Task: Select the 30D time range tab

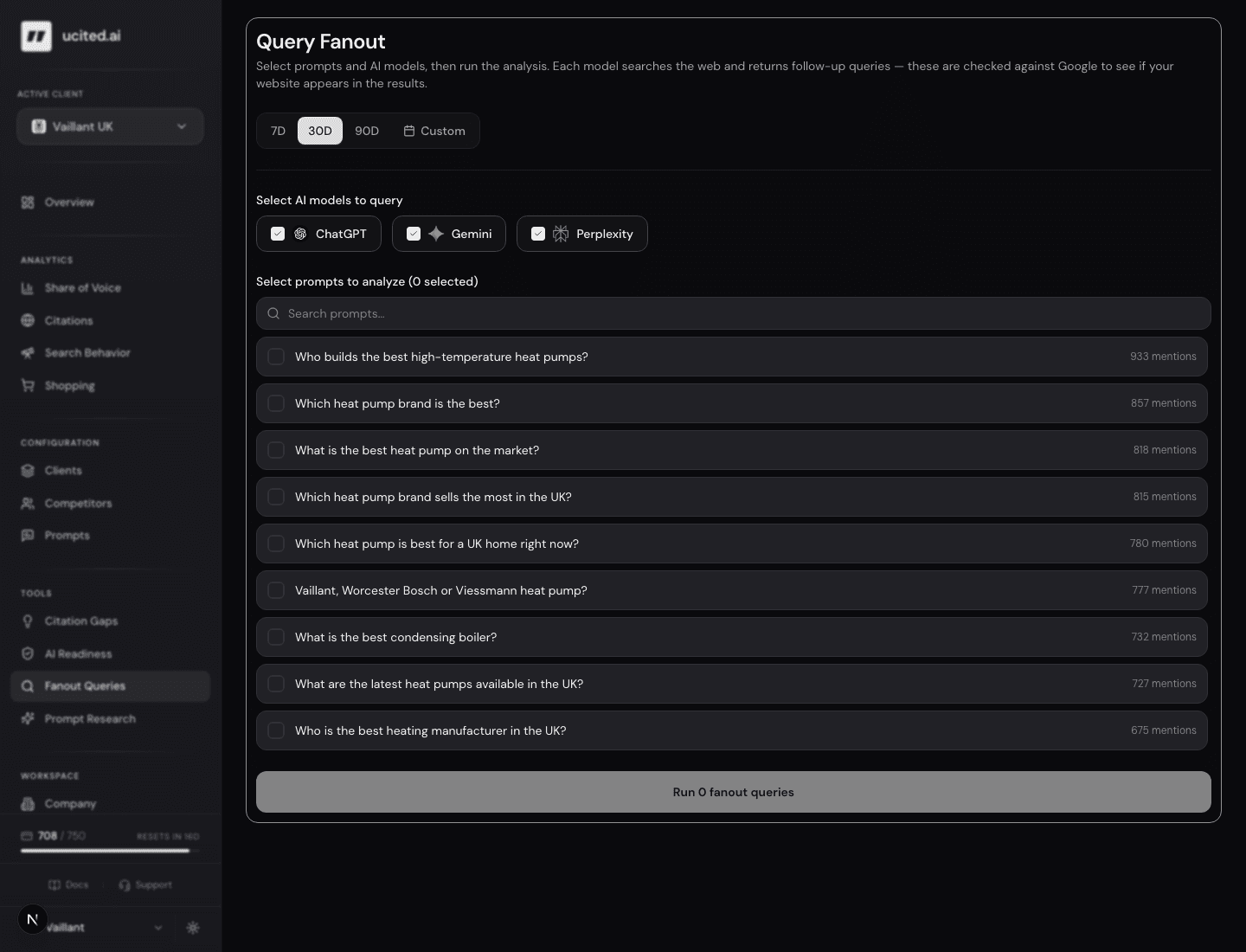Action: (320, 131)
